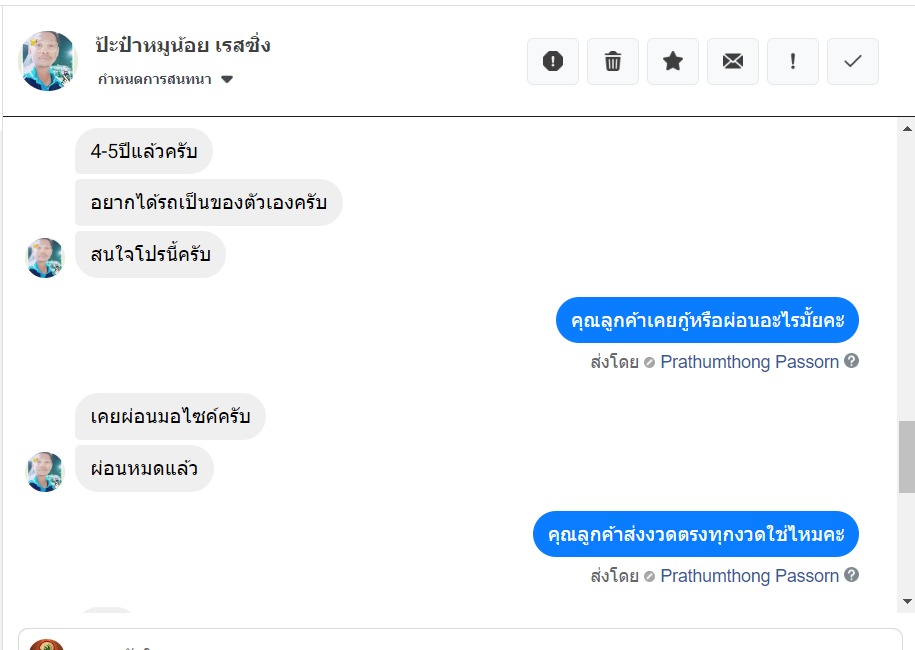Image resolution: width=915 pixels, height=650 pixels.
Task: Open first Prathumthong Passorn sender link
Action: [x=749, y=362]
